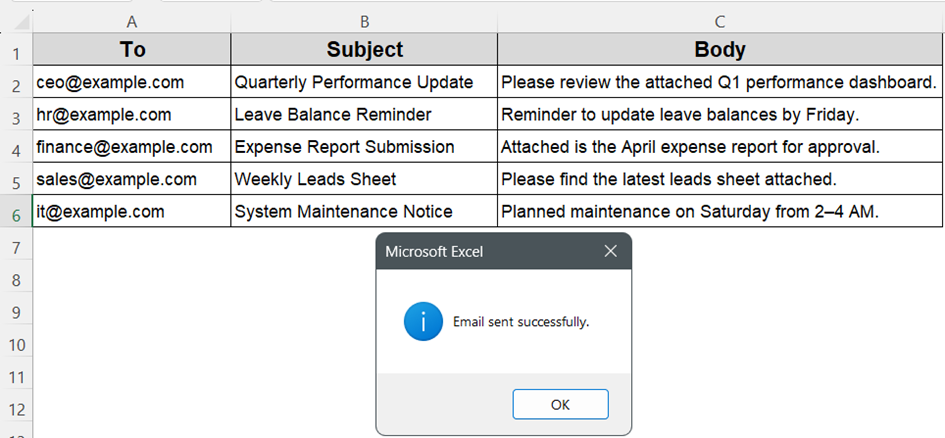This screenshot has height=438, width=945.
Task: Select the Weekly Leads Sheet cell
Action: [364, 179]
